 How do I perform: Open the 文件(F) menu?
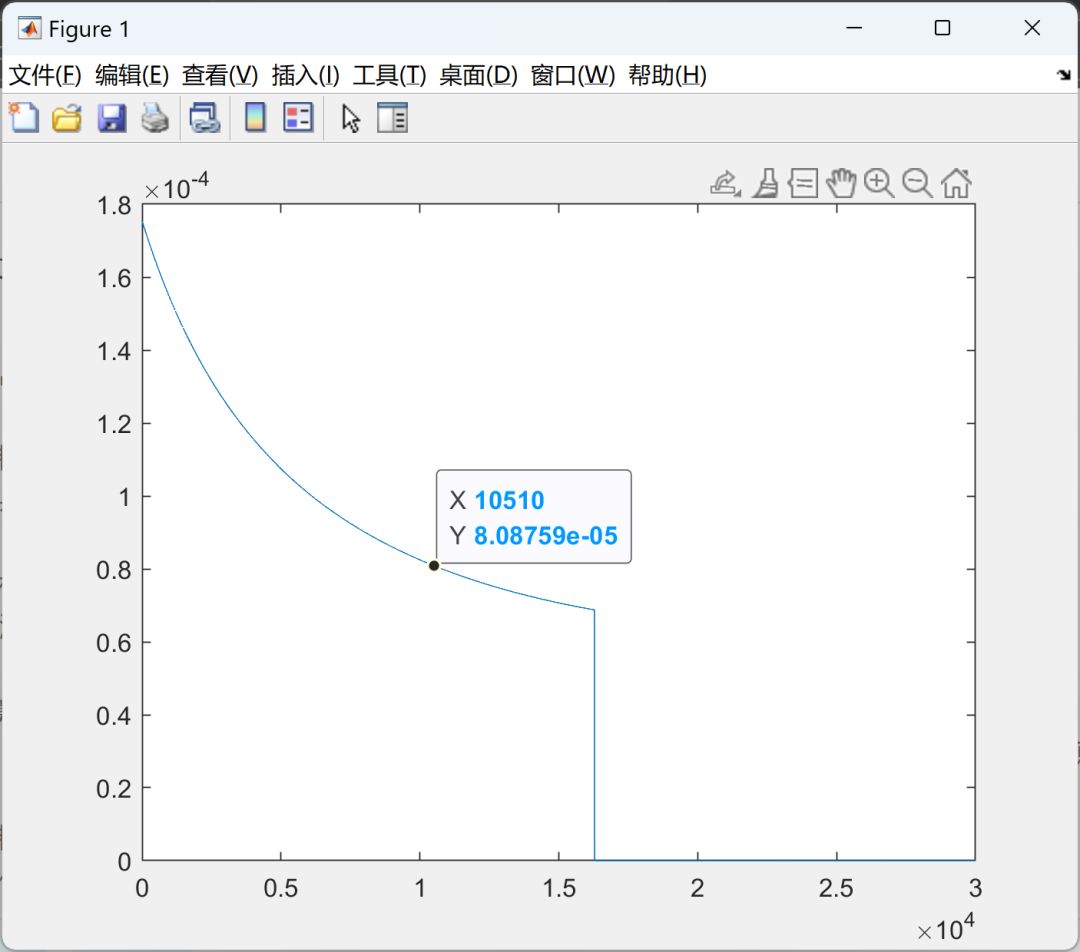click(45, 75)
